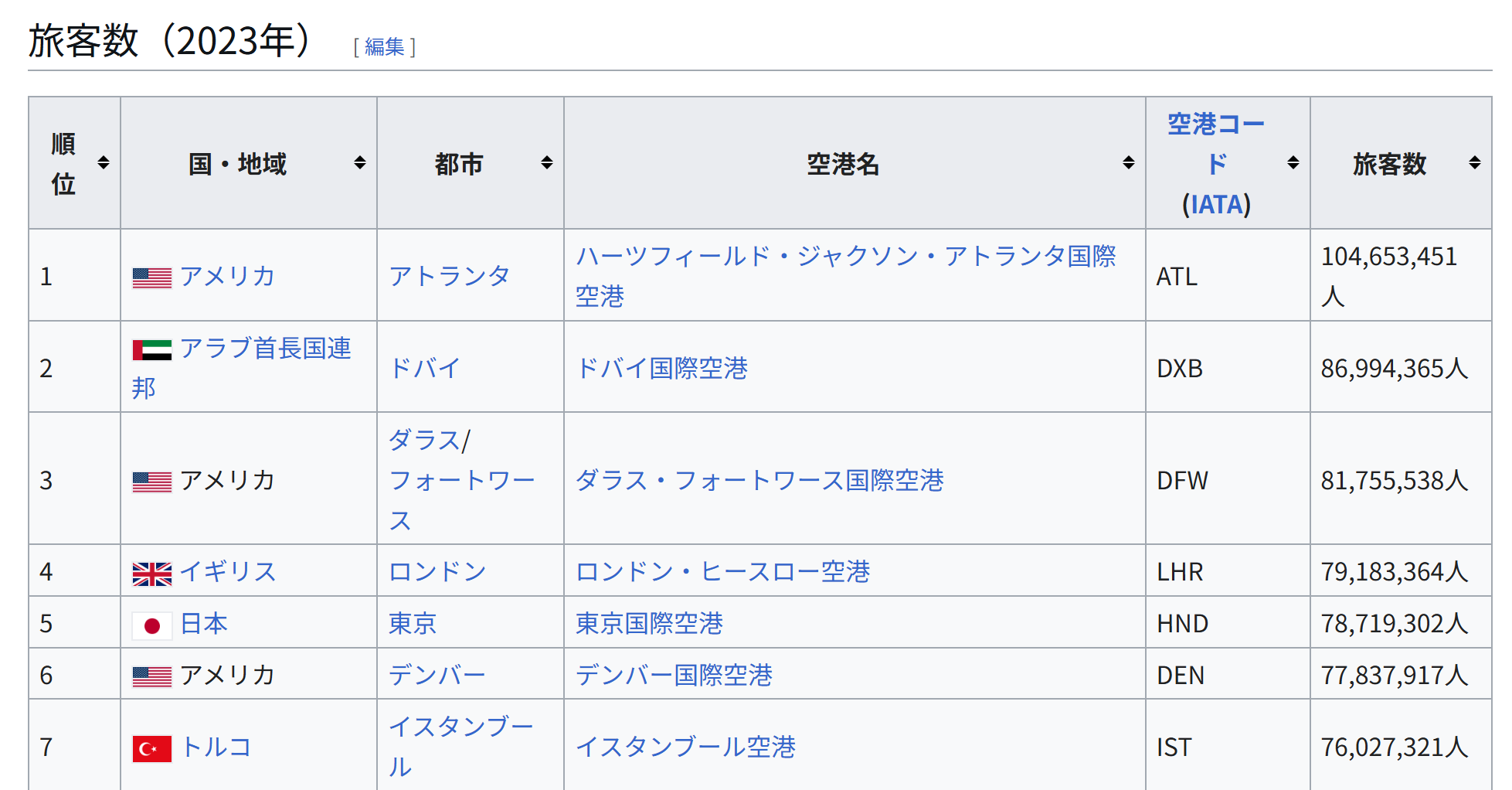Sort table by 順位 column arrows
The image size is (1512, 790).
(104, 163)
